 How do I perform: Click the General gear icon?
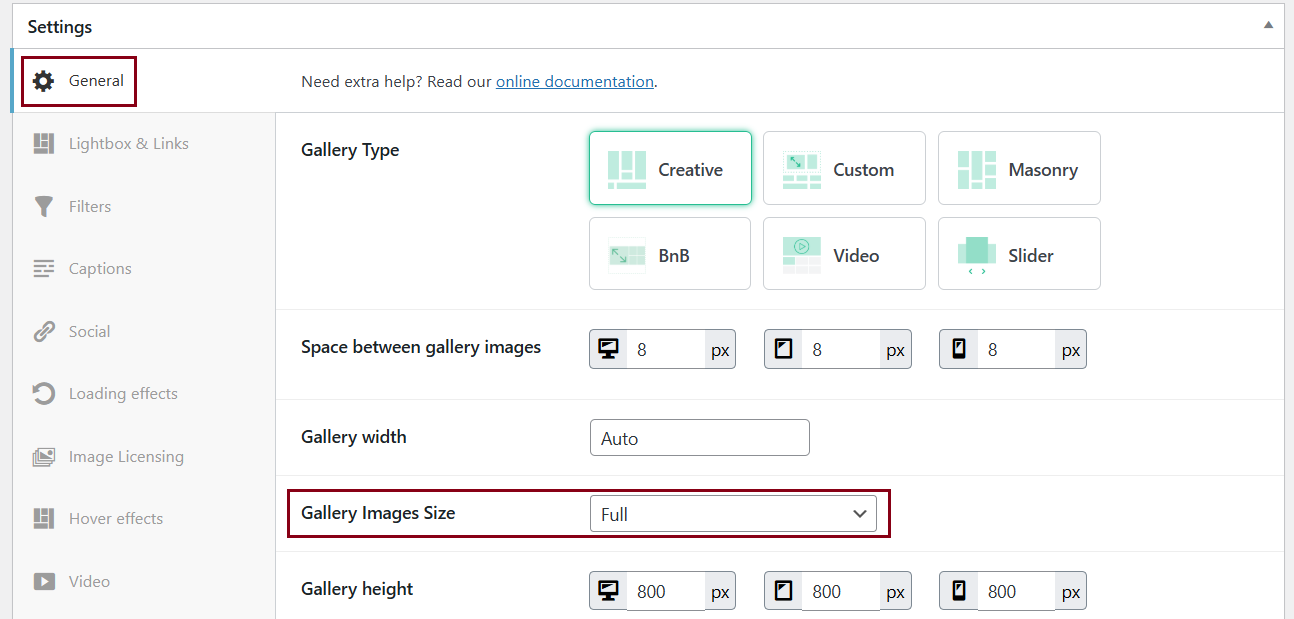click(44, 81)
